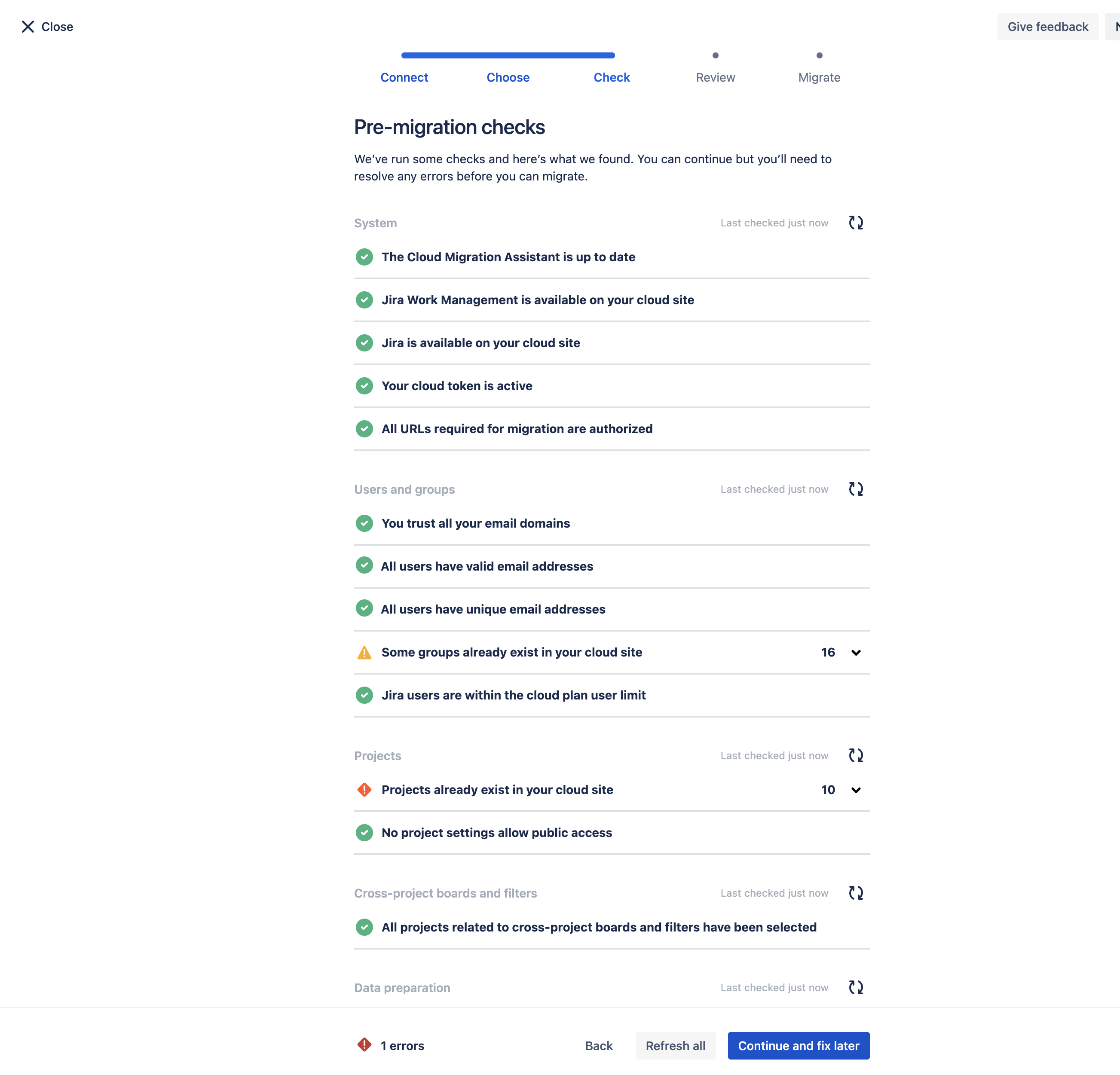Click the warning icon for existing groups
The image size is (1120, 1075).
364,652
